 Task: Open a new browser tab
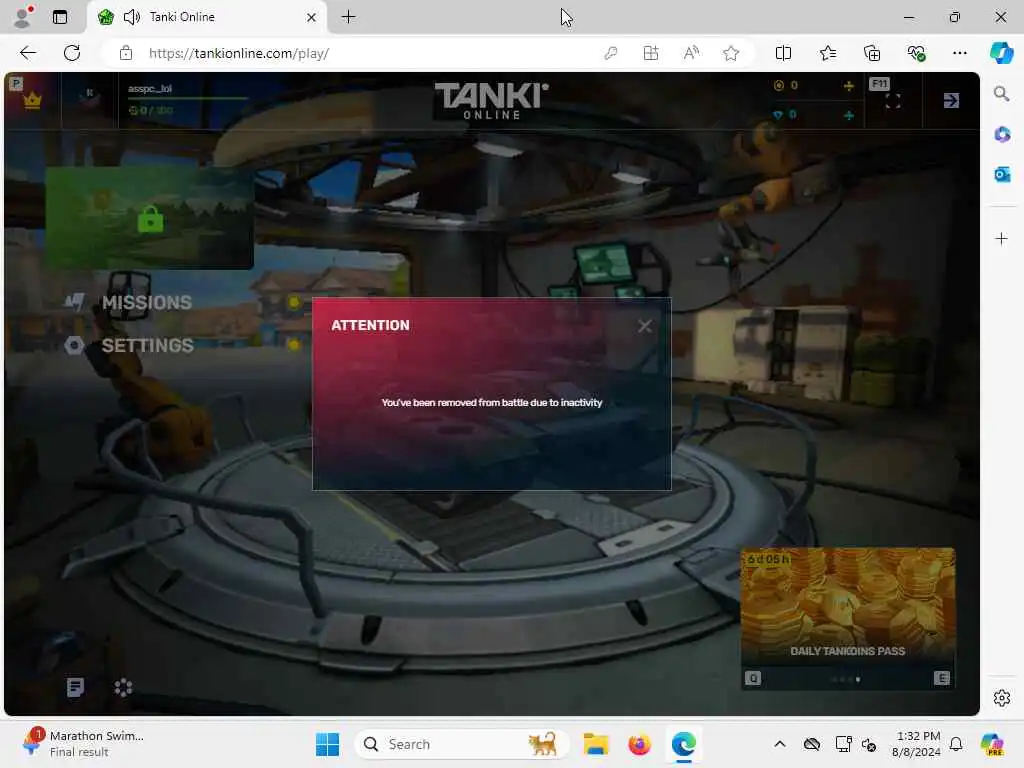pyautogui.click(x=348, y=17)
